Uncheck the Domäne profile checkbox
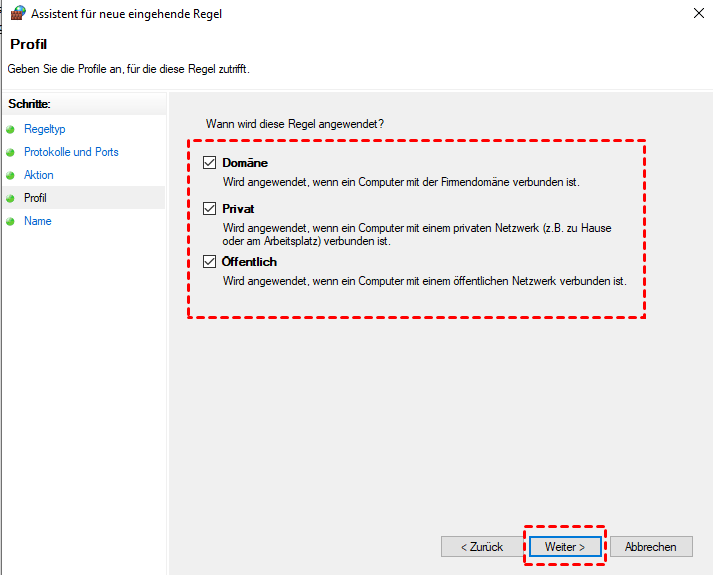Viewport: 713px width, 575px height. (x=209, y=163)
